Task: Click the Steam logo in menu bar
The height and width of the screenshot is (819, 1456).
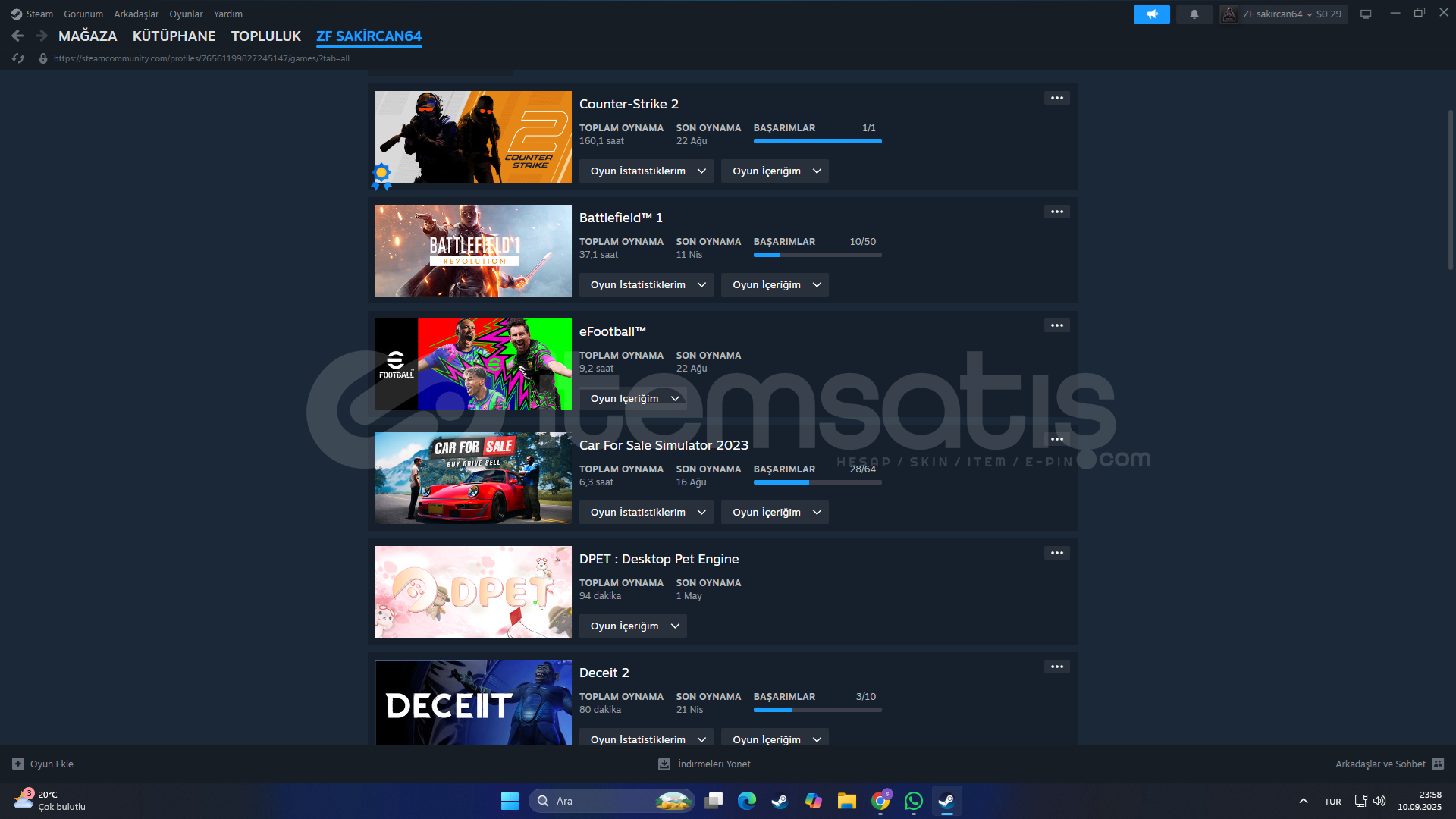Action: pos(16,14)
